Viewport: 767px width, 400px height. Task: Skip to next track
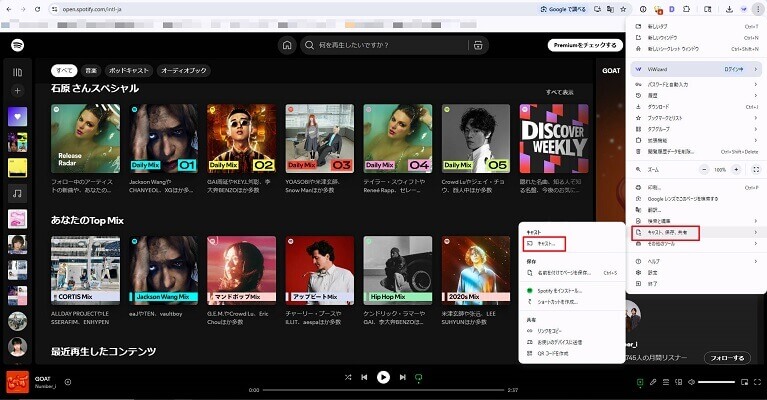[402, 377]
